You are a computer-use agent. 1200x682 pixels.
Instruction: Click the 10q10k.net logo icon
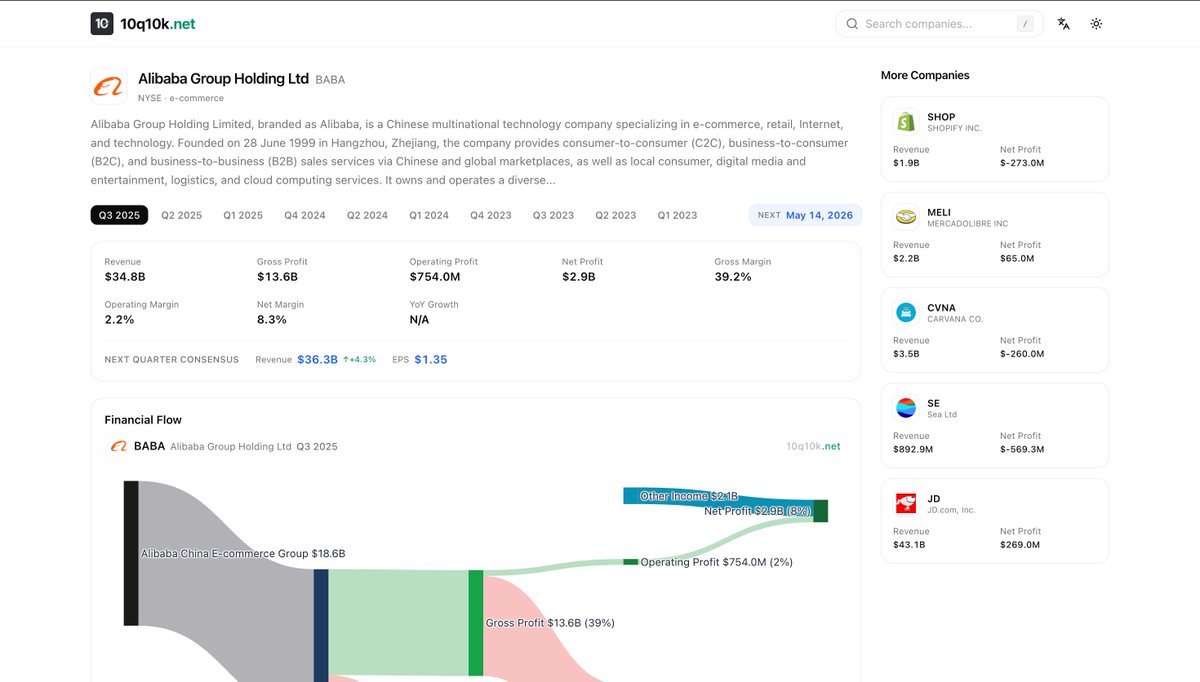(102, 24)
